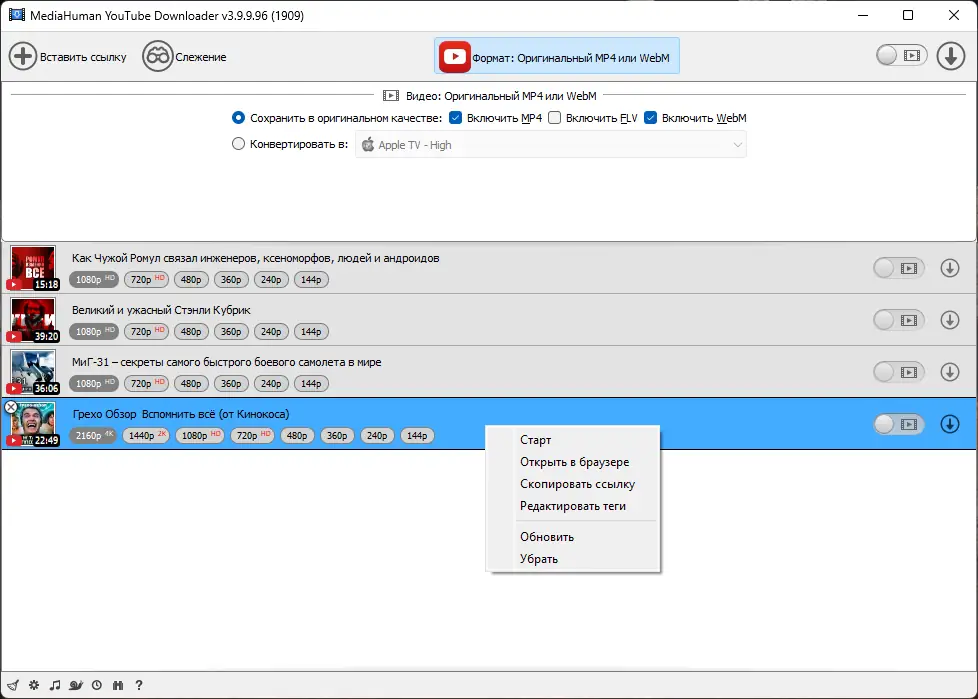Open help via the question mark icon
This screenshot has width=978, height=699.
139,685
